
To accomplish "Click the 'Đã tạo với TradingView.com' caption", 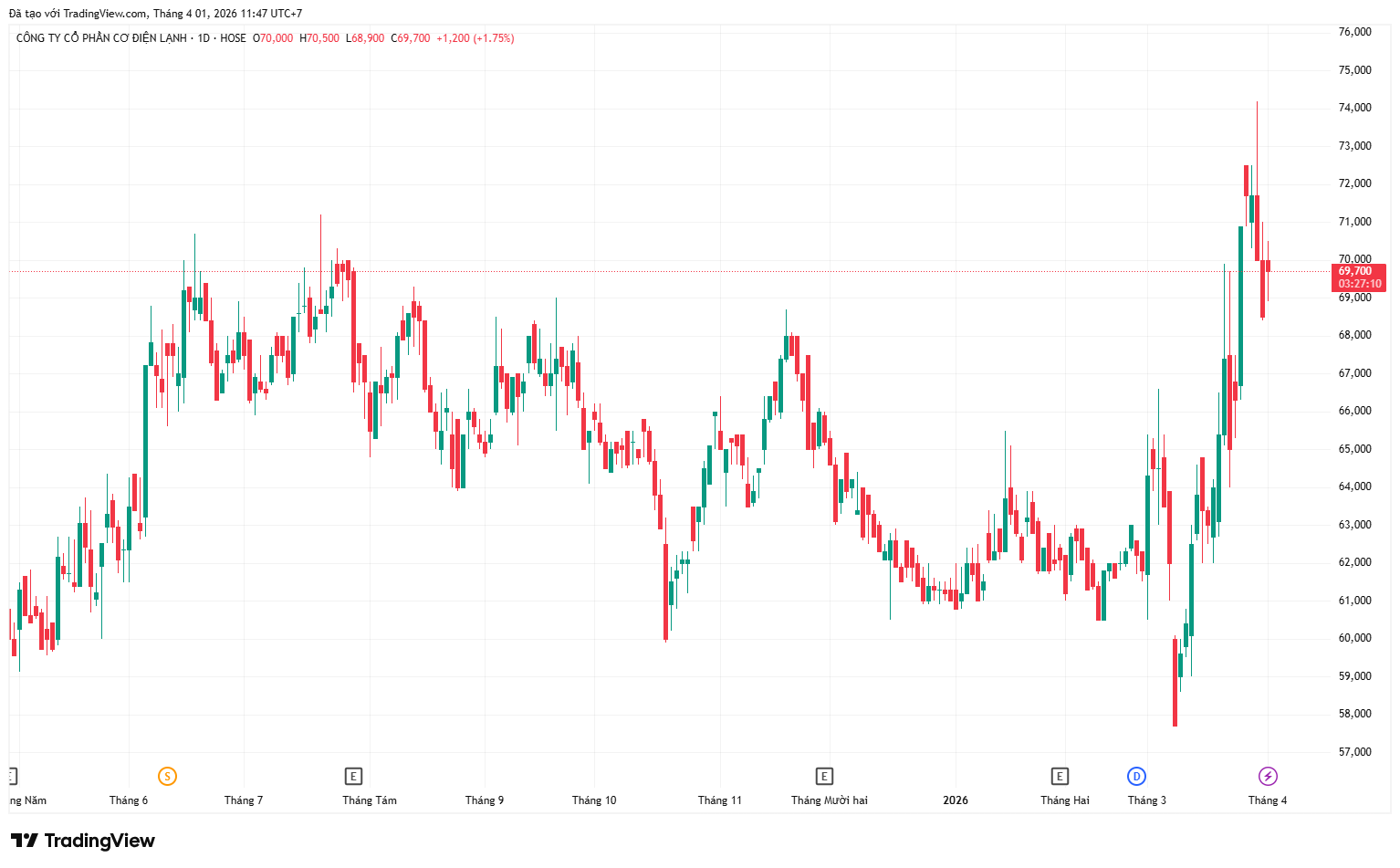I will coord(78,14).
